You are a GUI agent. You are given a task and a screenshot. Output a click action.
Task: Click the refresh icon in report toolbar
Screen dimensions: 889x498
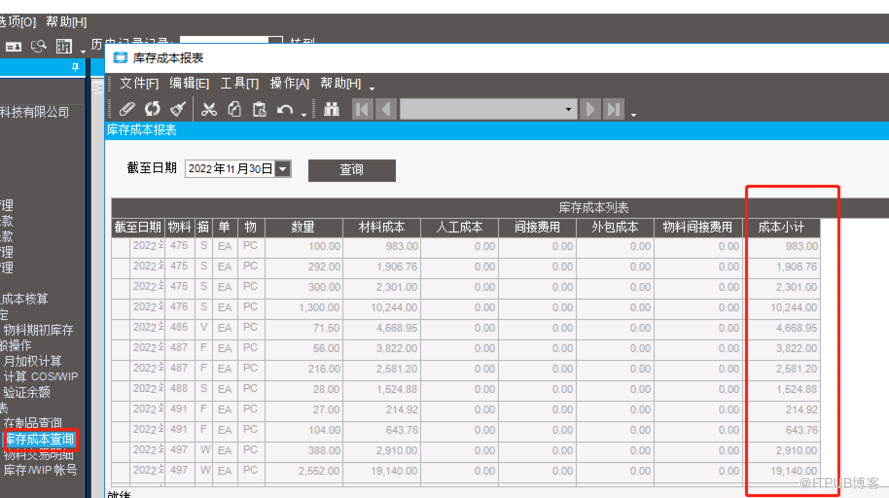[152, 109]
